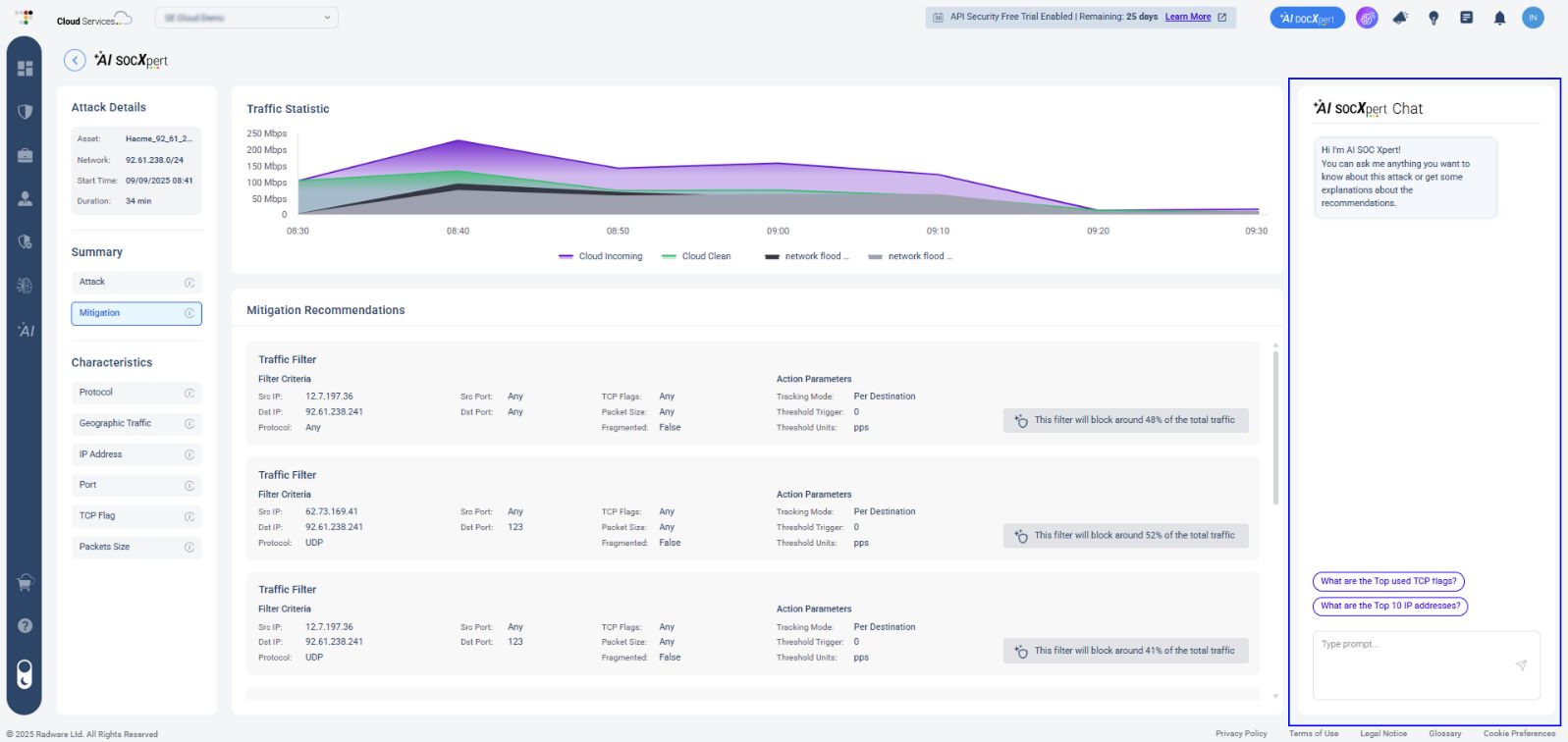
Task: Click the AI icon in left sidebar
Action: [26, 331]
